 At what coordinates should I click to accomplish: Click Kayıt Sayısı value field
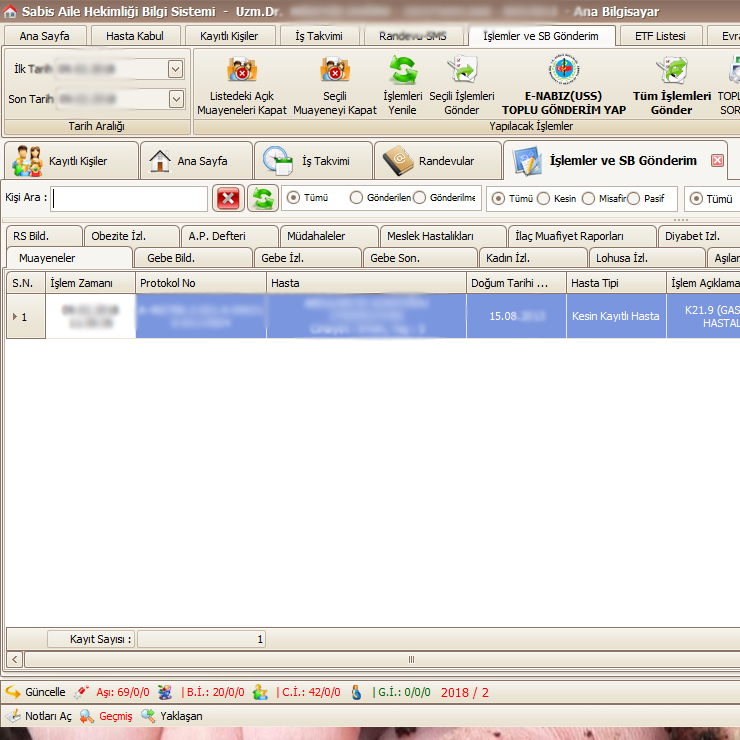click(x=202, y=639)
